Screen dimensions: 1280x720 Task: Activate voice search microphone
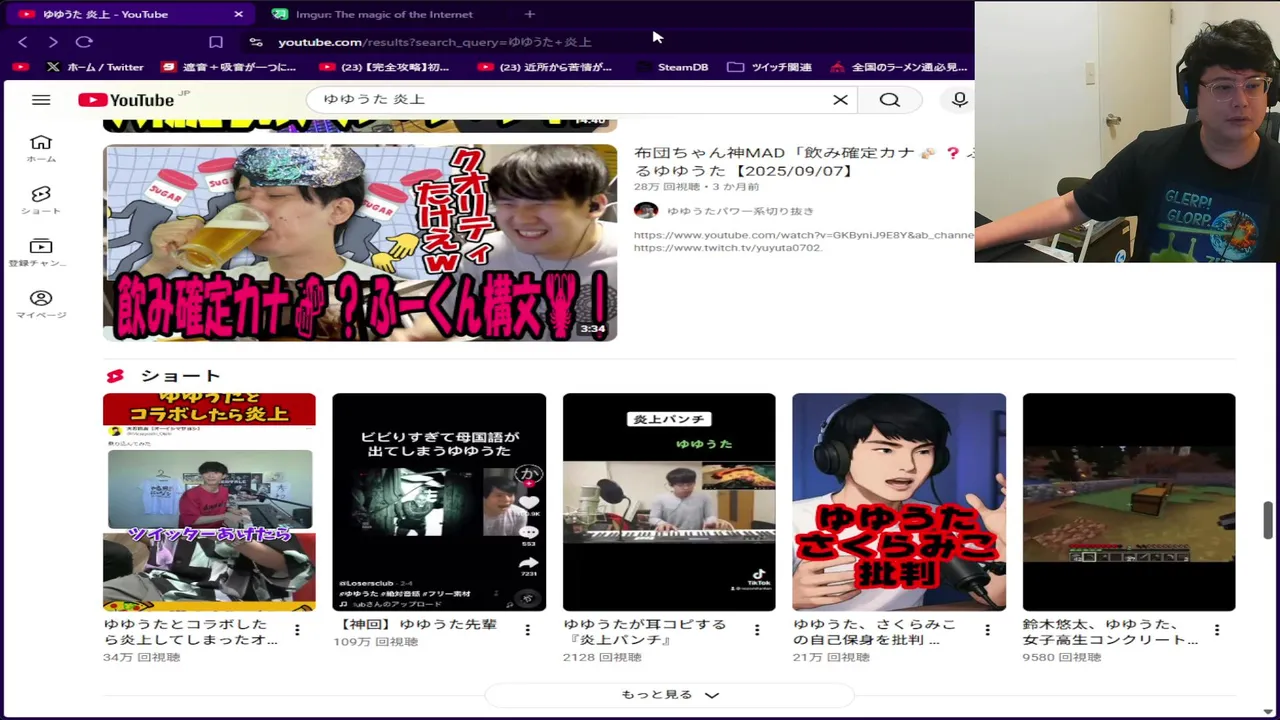[959, 100]
